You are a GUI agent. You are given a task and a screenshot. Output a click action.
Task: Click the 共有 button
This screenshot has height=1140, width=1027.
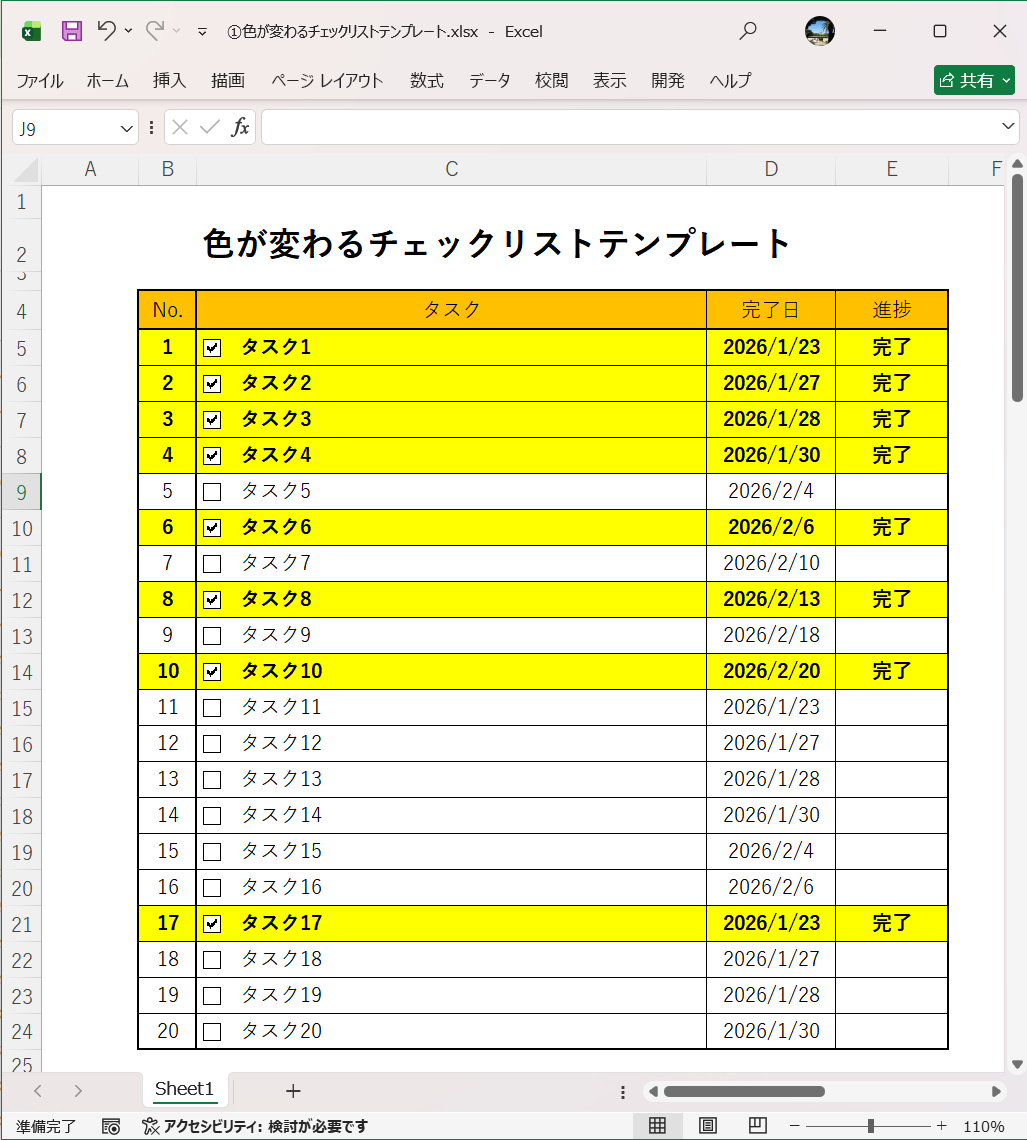[x=972, y=80]
